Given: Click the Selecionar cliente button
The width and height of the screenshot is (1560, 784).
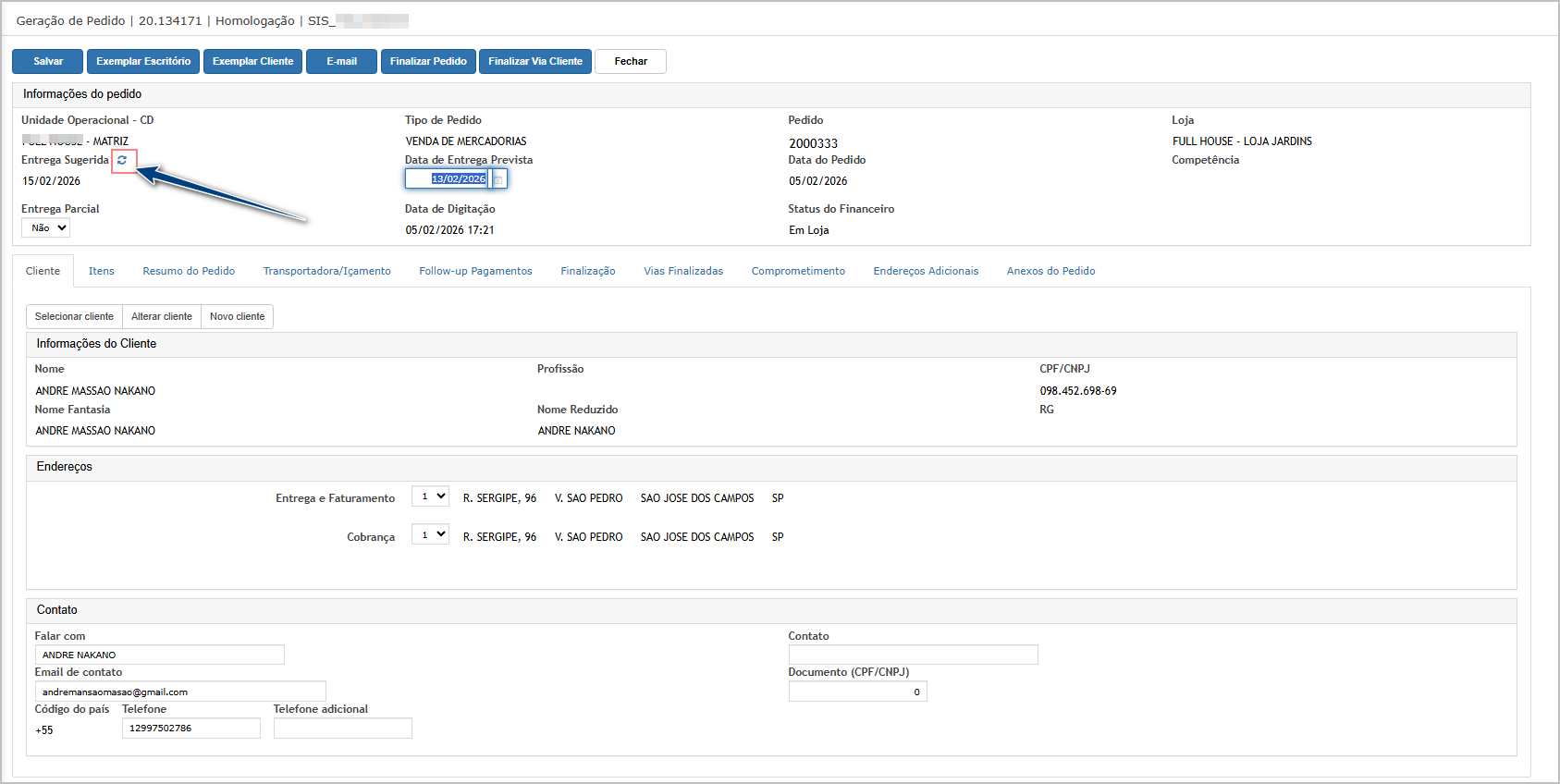Looking at the screenshot, I should (x=74, y=316).
